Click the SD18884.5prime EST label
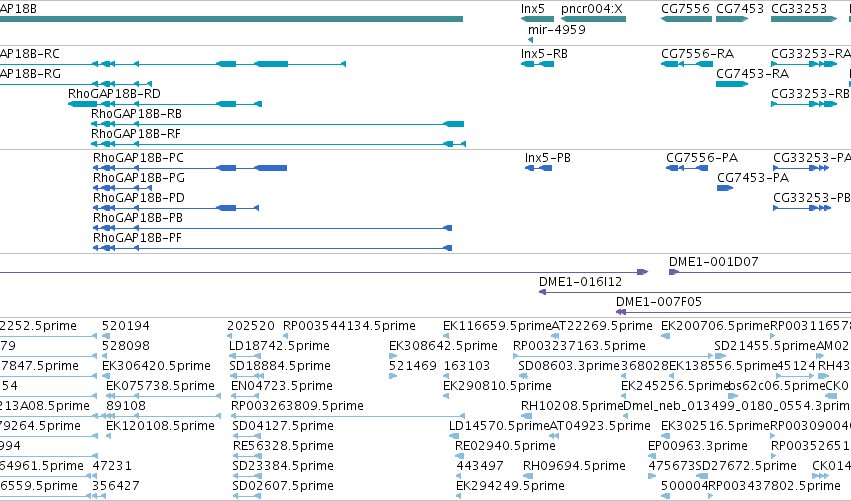Screen dimensions: 851x501 280,366
